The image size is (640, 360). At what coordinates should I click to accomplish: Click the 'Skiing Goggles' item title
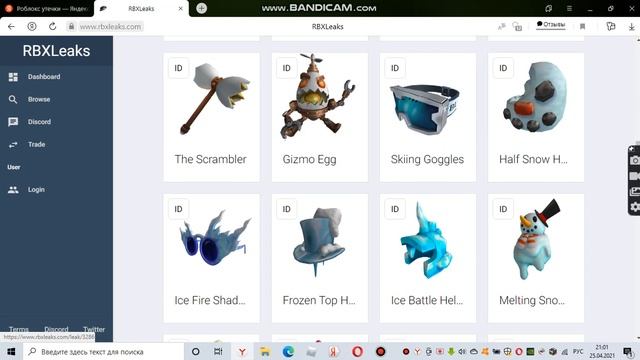point(427,159)
